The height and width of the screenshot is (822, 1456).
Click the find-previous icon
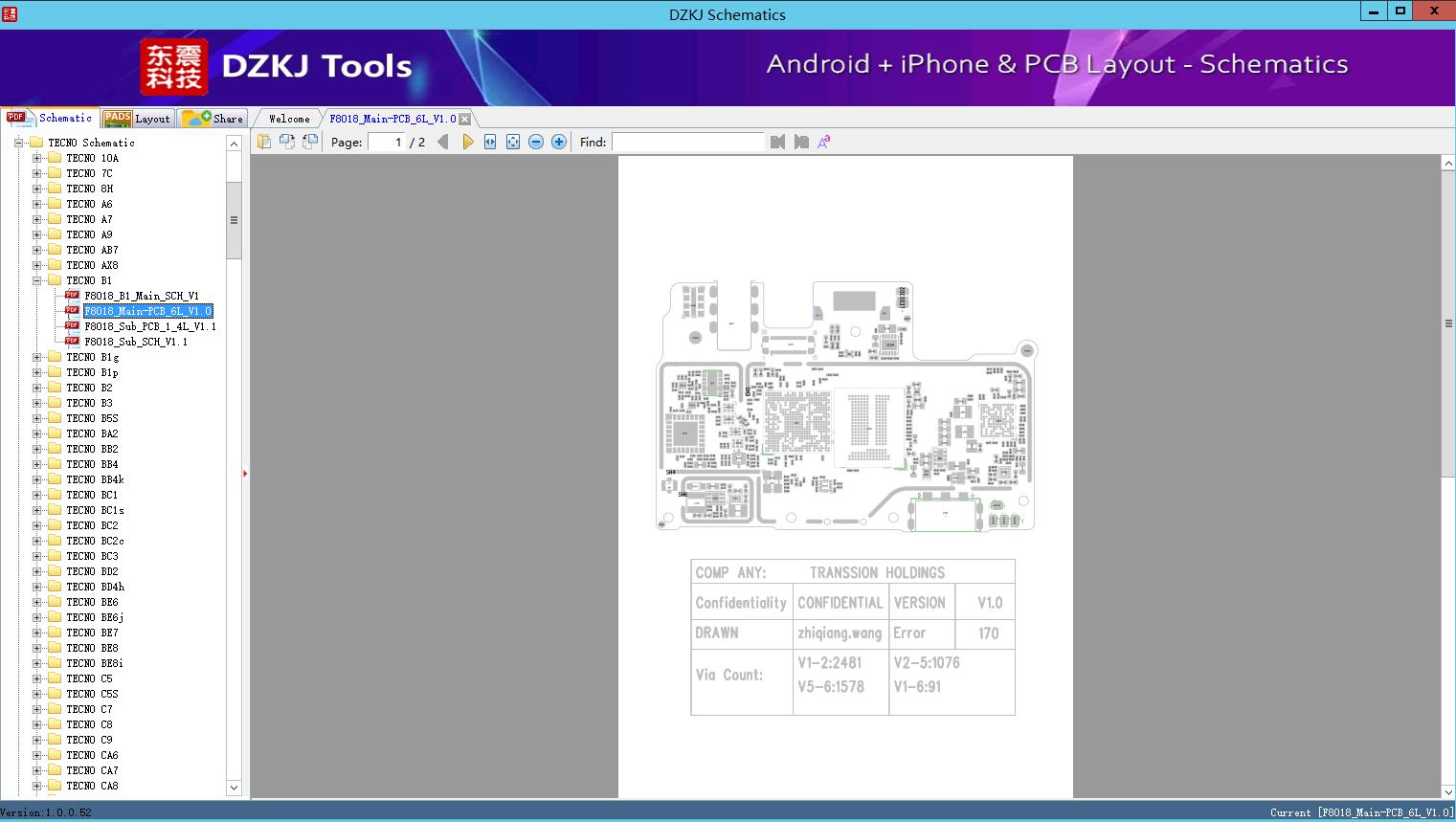point(777,142)
